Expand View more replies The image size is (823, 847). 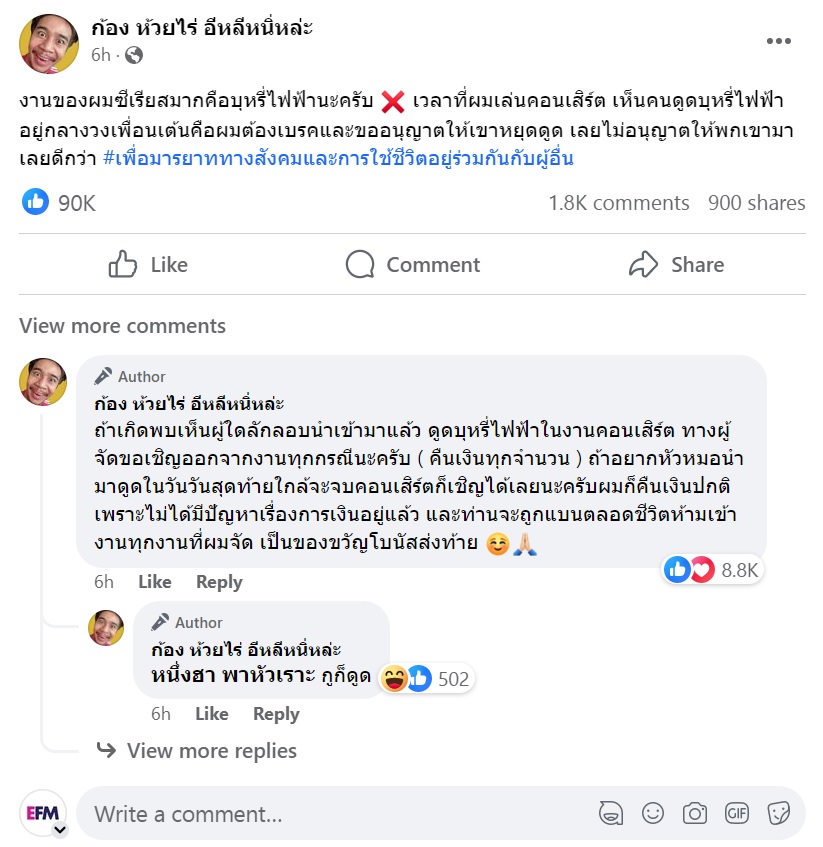coord(212,751)
